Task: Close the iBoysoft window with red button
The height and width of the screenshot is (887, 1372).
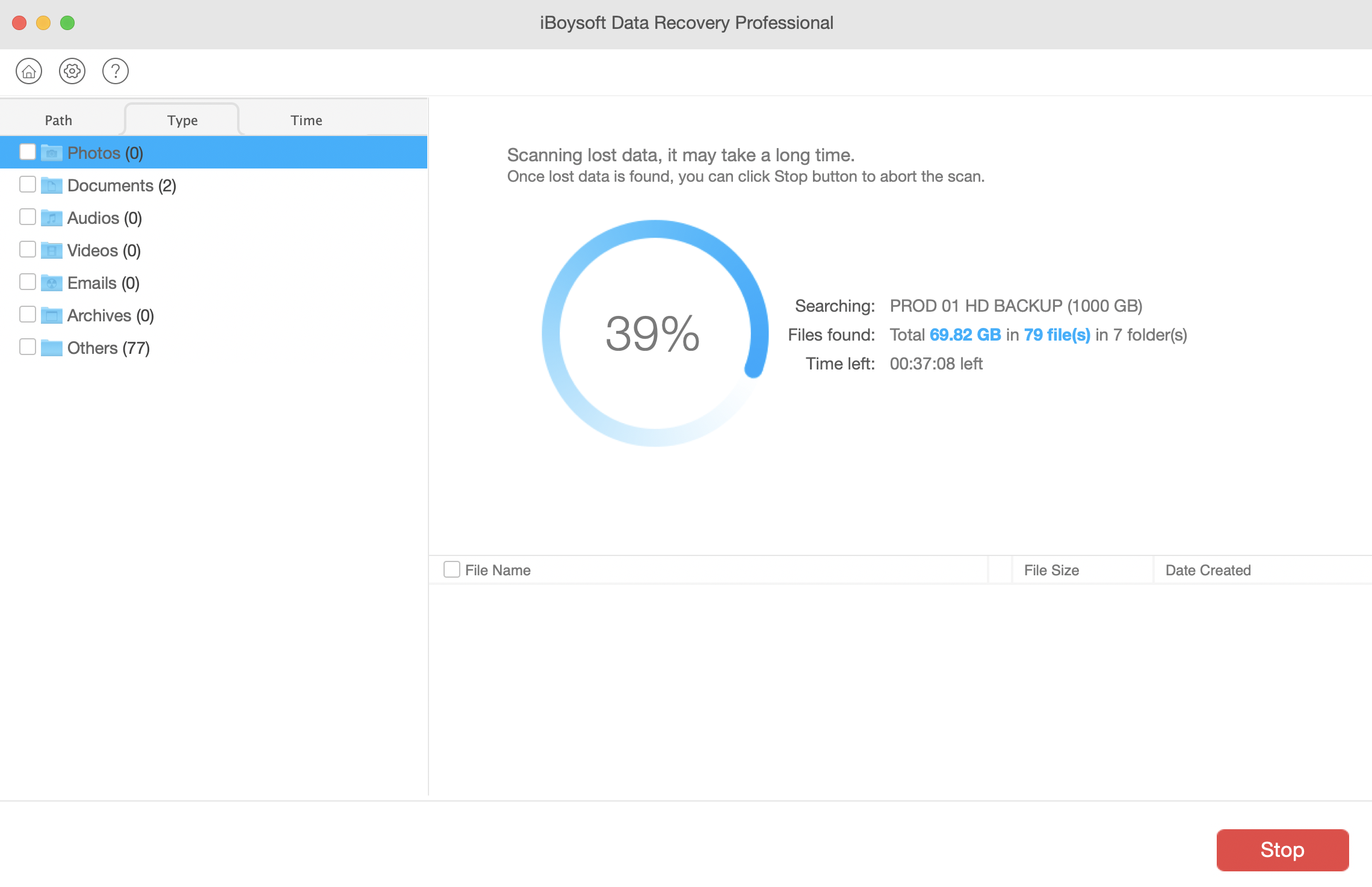Action: tap(19, 23)
